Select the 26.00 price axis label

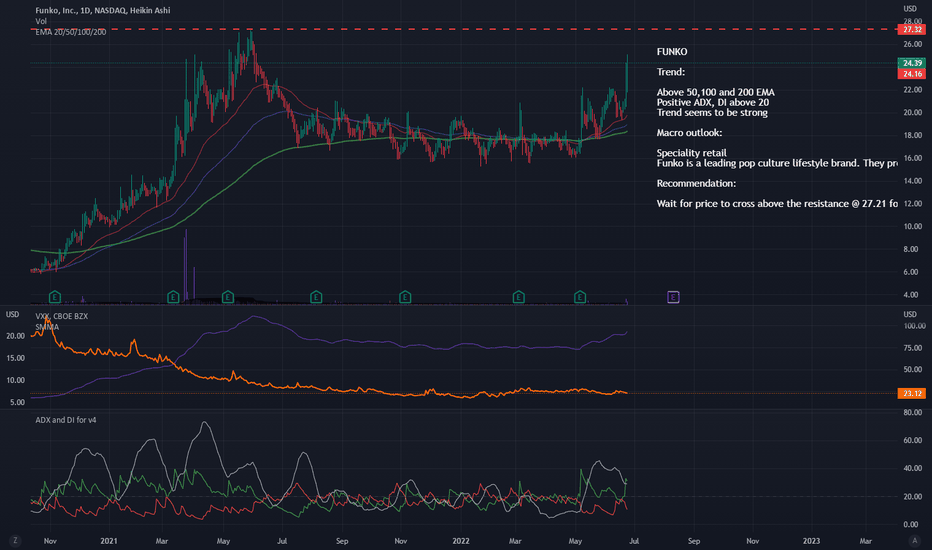coord(912,45)
